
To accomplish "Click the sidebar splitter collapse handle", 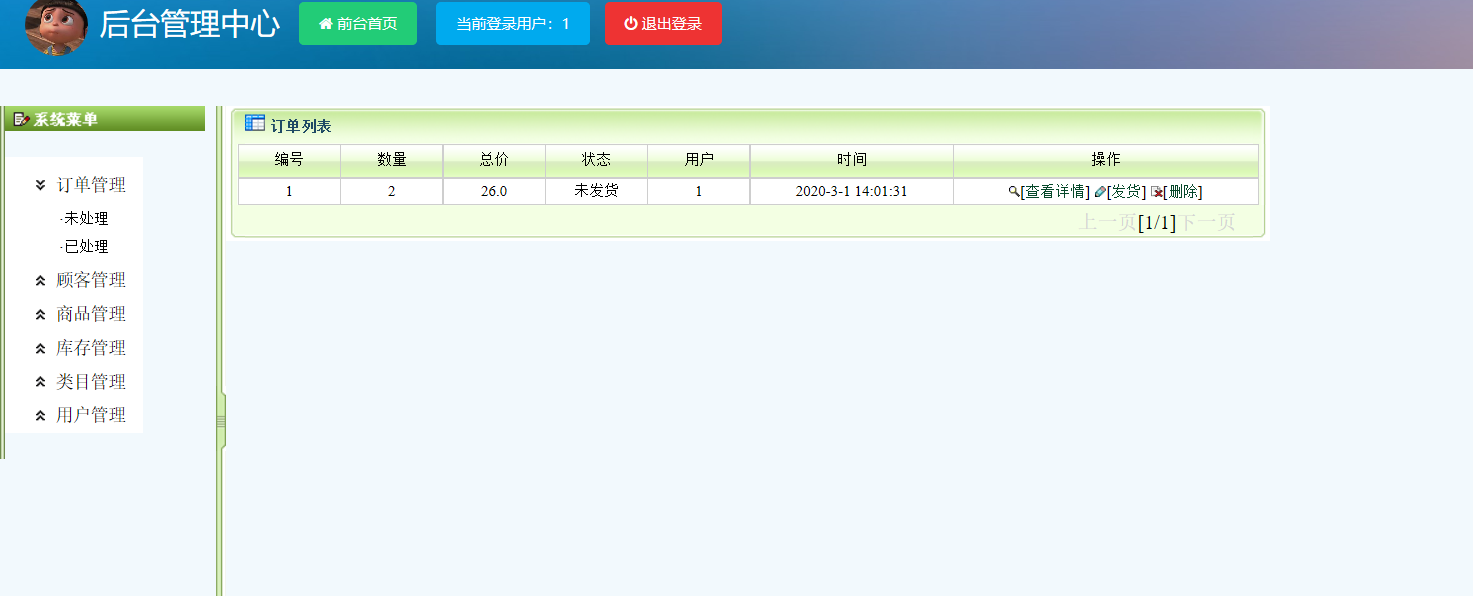I will (x=221, y=422).
